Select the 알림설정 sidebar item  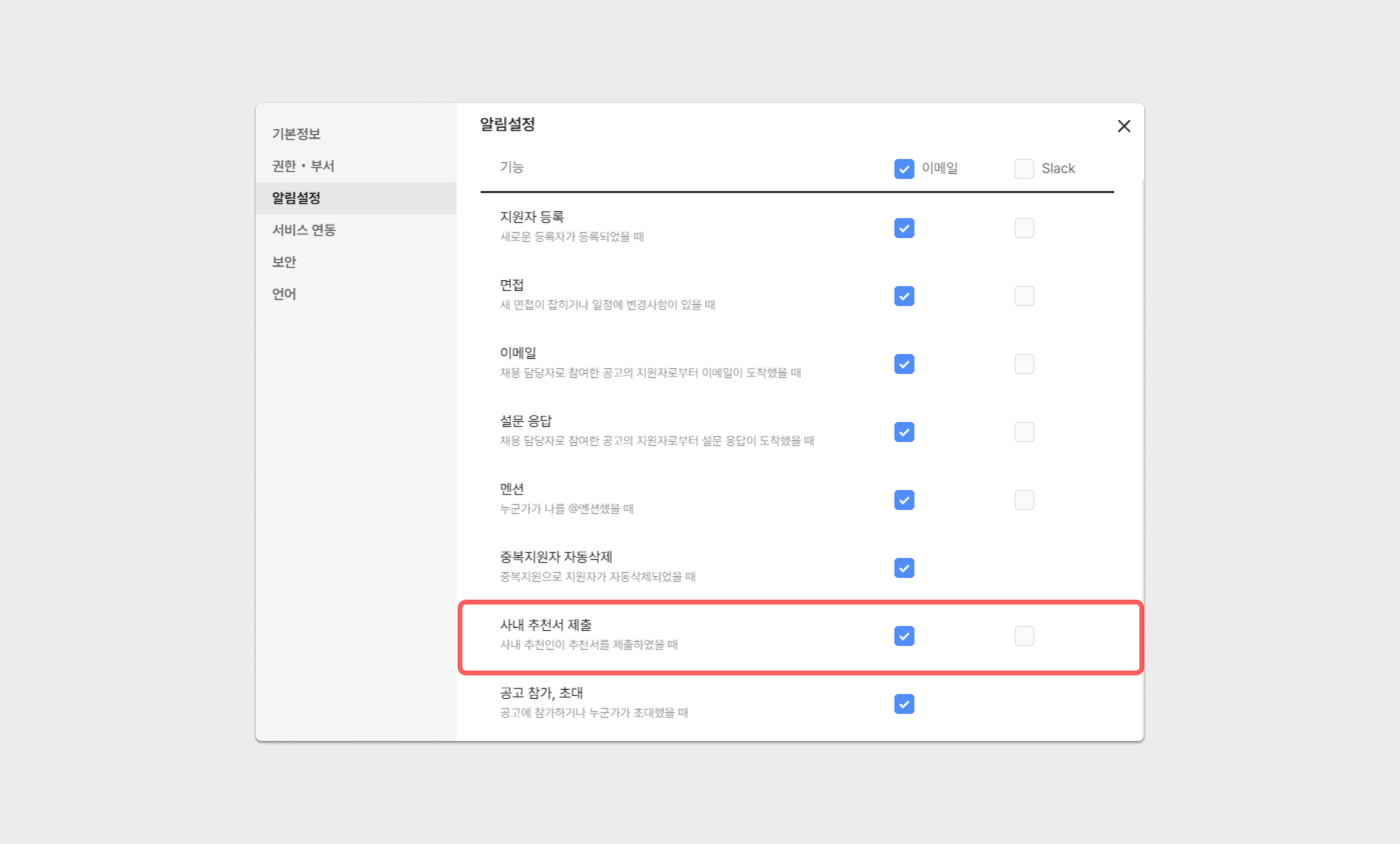(296, 198)
